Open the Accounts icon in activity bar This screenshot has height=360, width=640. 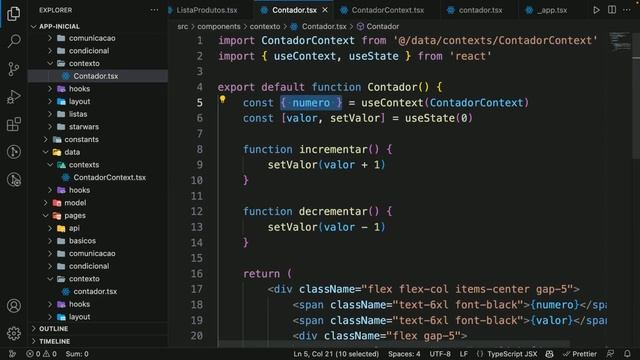pos(13,306)
